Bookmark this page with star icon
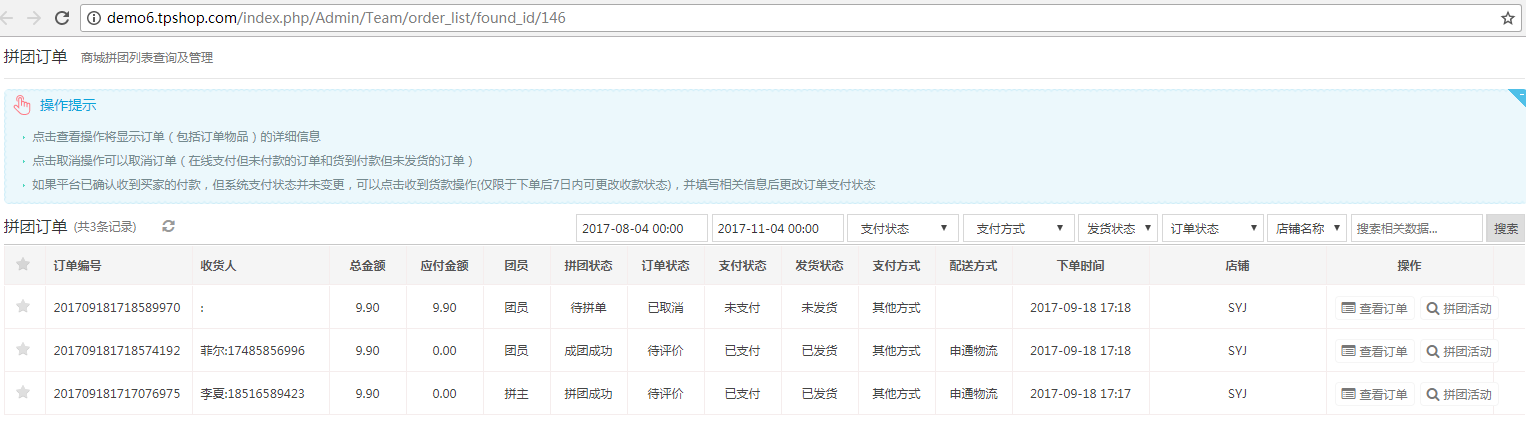Screen dimensions: 1526x439 click(1507, 18)
